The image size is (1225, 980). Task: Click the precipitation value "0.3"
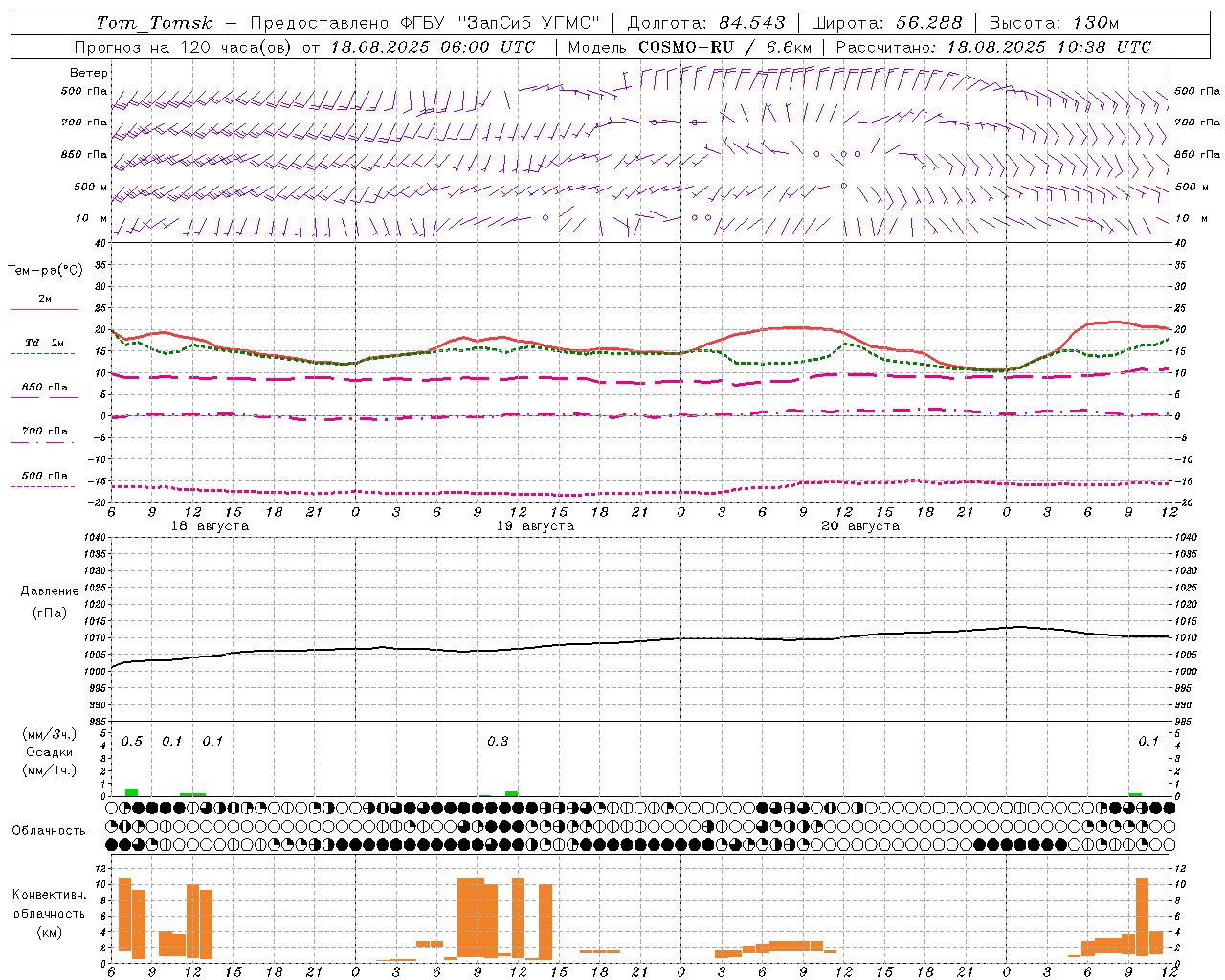pyautogui.click(x=498, y=742)
